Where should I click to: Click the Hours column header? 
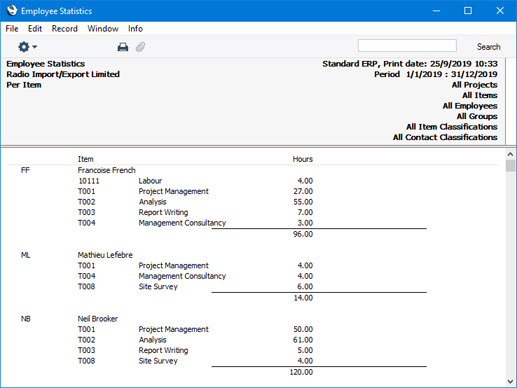[303, 159]
